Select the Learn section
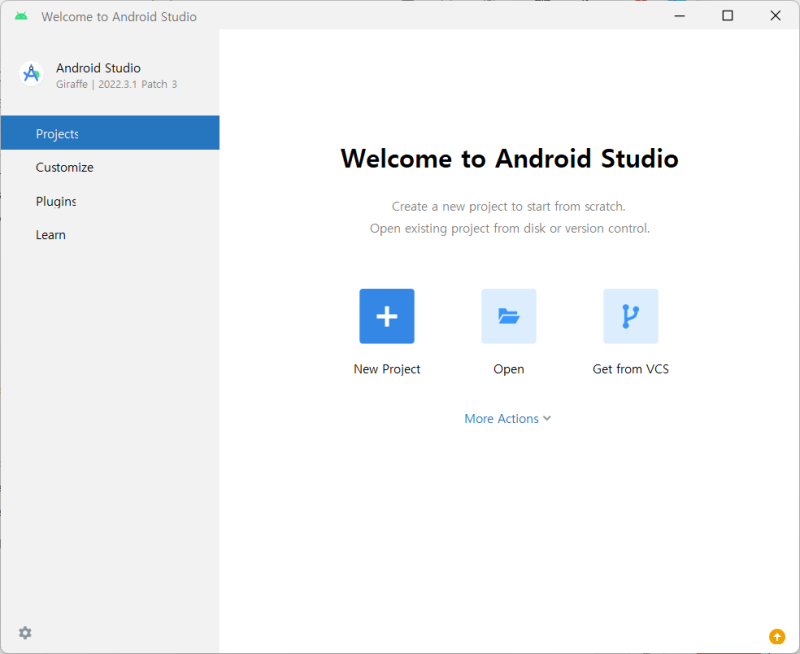Image resolution: width=800 pixels, height=654 pixels. (50, 234)
